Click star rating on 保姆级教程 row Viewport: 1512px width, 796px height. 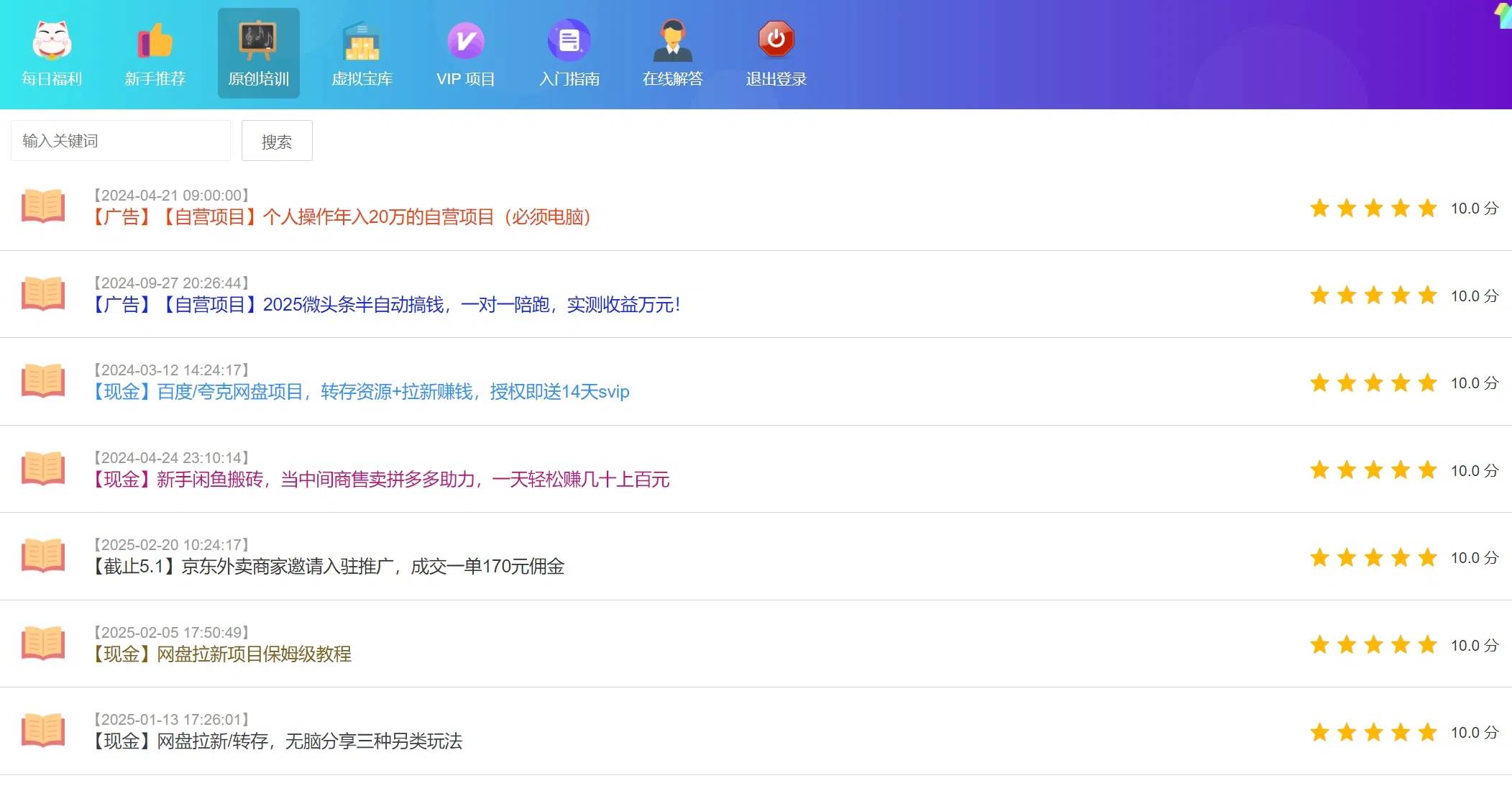coord(1373,645)
